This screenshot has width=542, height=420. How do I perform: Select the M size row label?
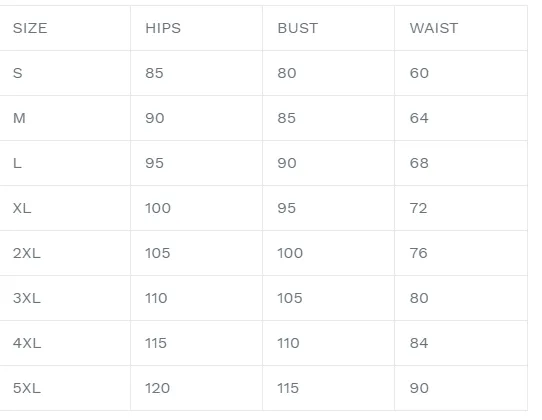coord(19,118)
